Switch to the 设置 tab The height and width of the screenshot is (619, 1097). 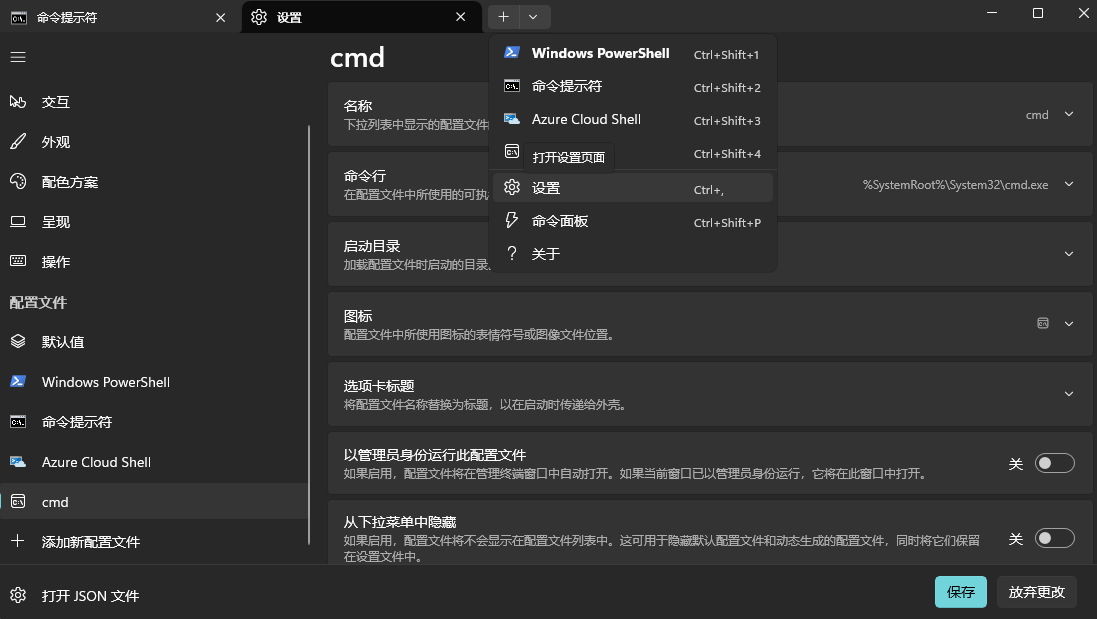click(x=361, y=17)
